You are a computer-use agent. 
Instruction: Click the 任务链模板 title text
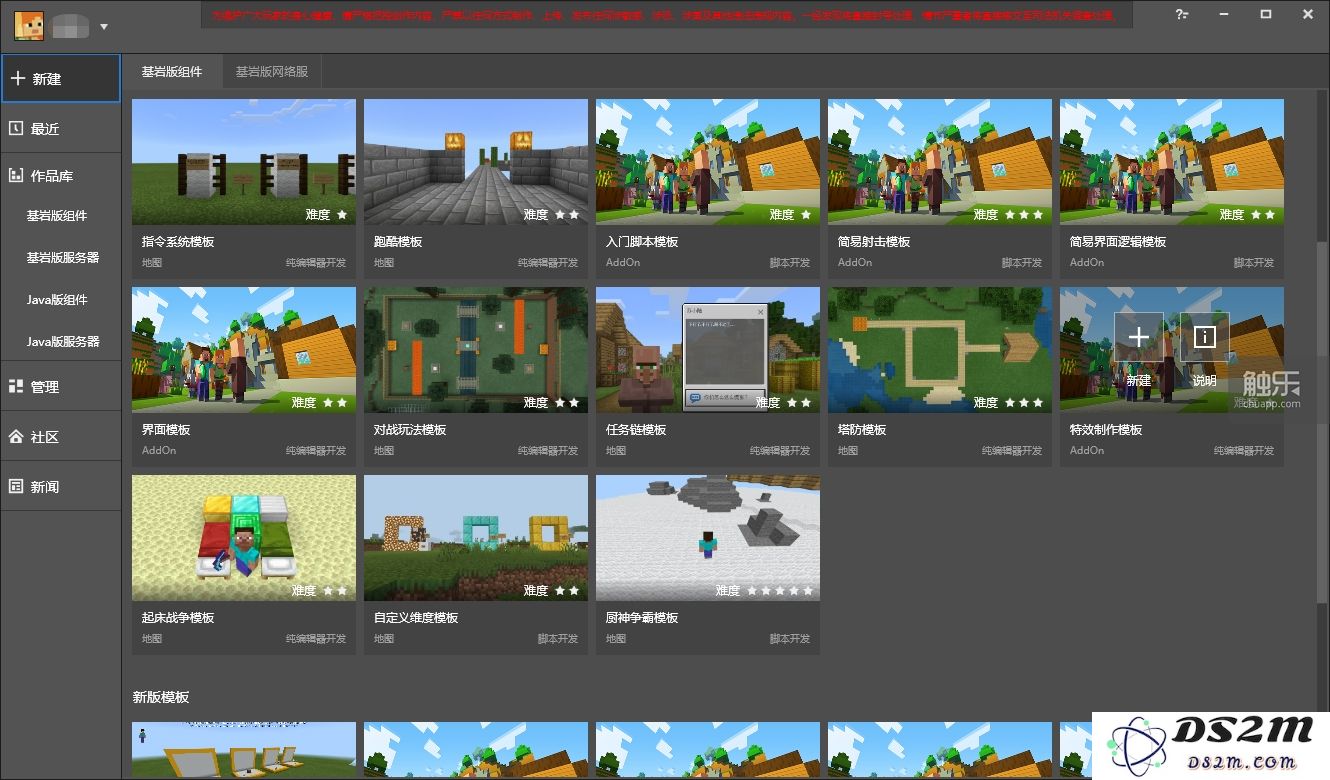(636, 430)
